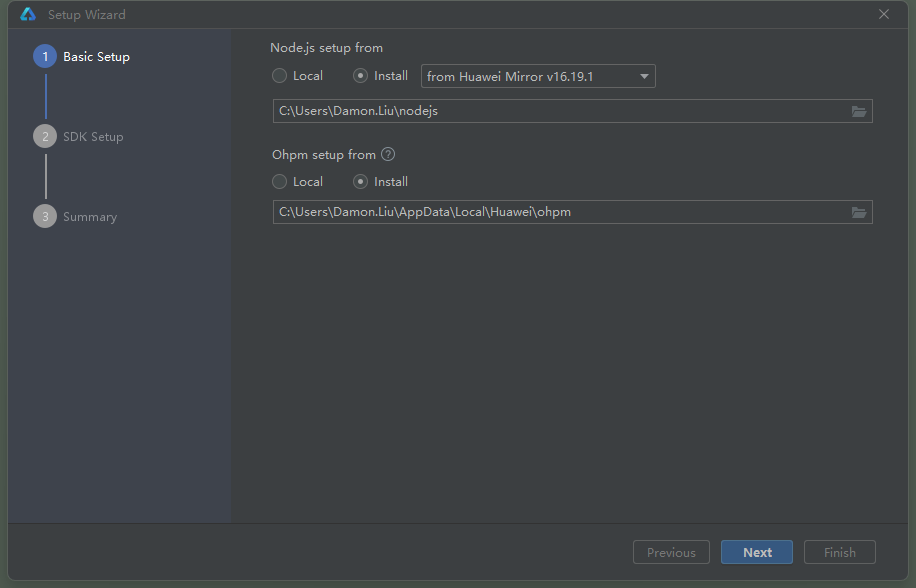Image resolution: width=916 pixels, height=588 pixels.
Task: Click step 1 circle icon
Action: [45, 57]
